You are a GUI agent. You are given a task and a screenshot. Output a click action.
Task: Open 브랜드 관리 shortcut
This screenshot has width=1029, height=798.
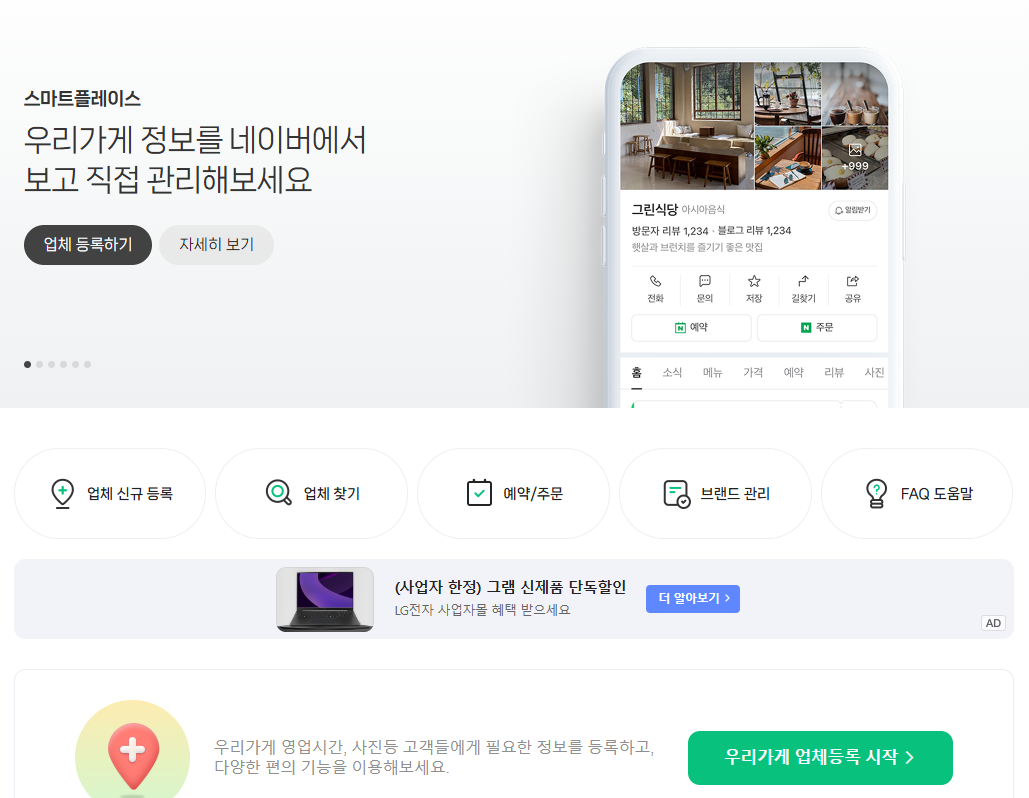715,494
